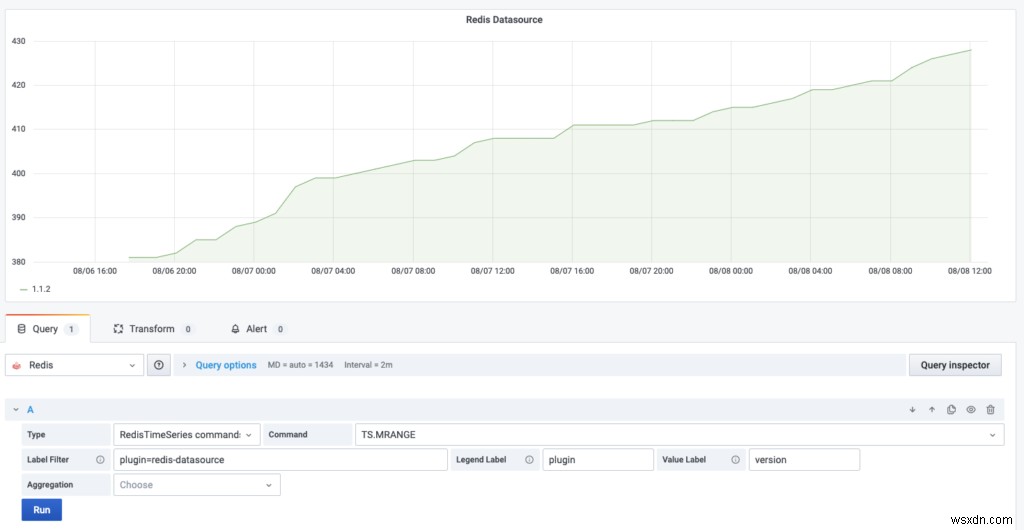The height and width of the screenshot is (530, 1024).
Task: Delete query A with trash icon
Action: click(x=991, y=410)
